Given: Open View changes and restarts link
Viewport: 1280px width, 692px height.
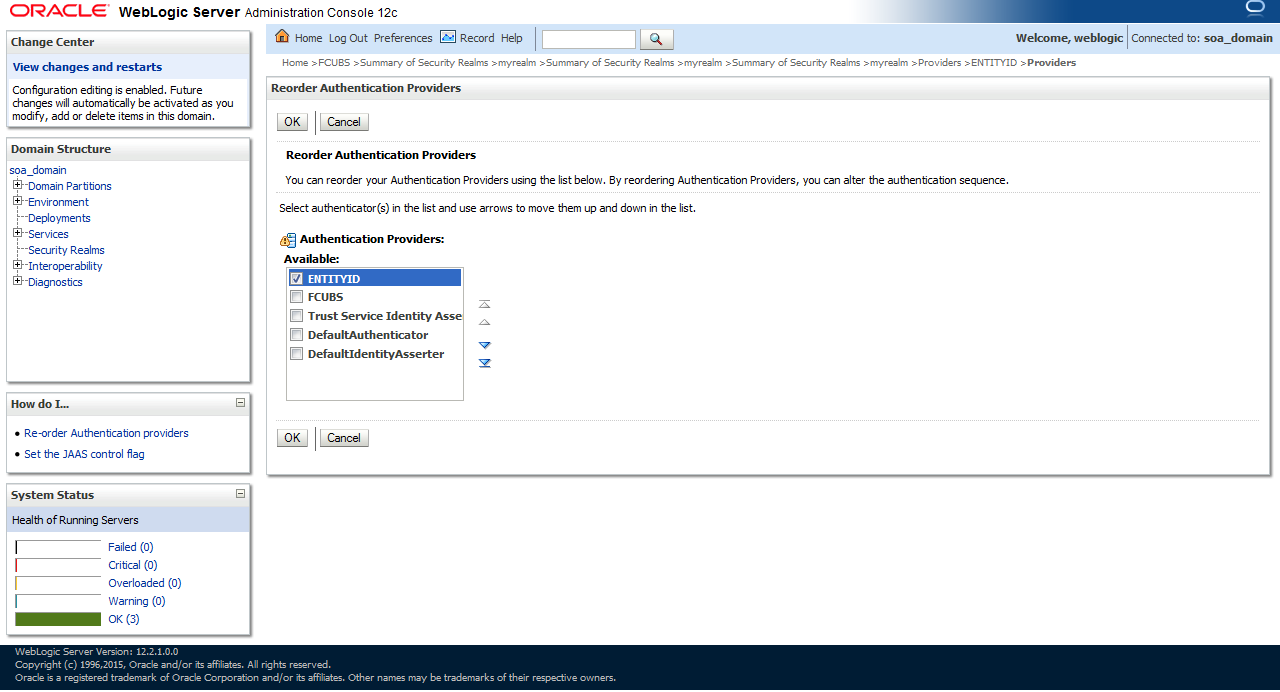Looking at the screenshot, I should coord(87,67).
